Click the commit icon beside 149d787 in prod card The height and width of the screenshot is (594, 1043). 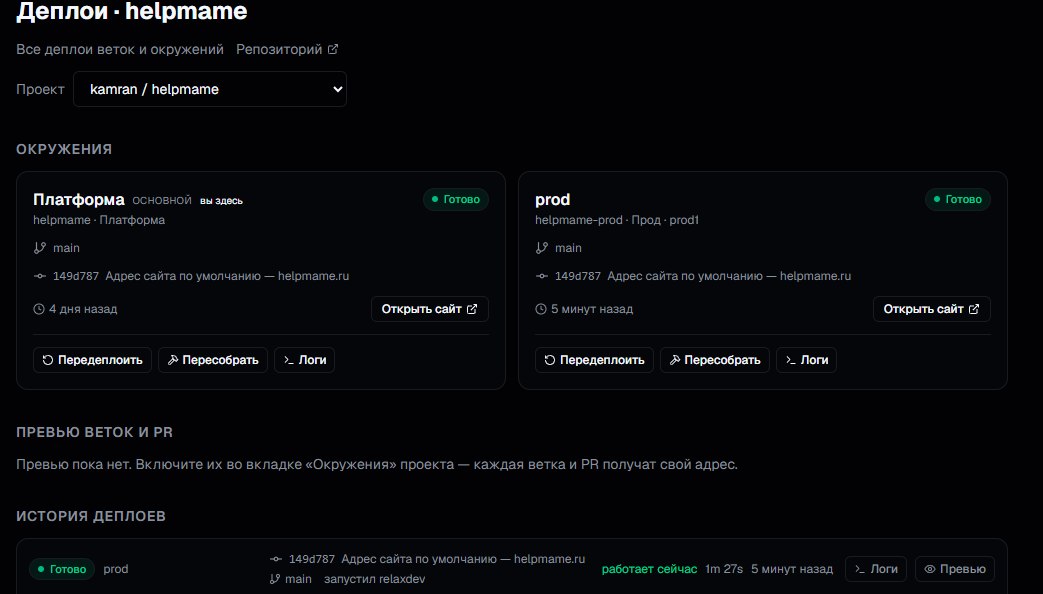click(x=542, y=276)
